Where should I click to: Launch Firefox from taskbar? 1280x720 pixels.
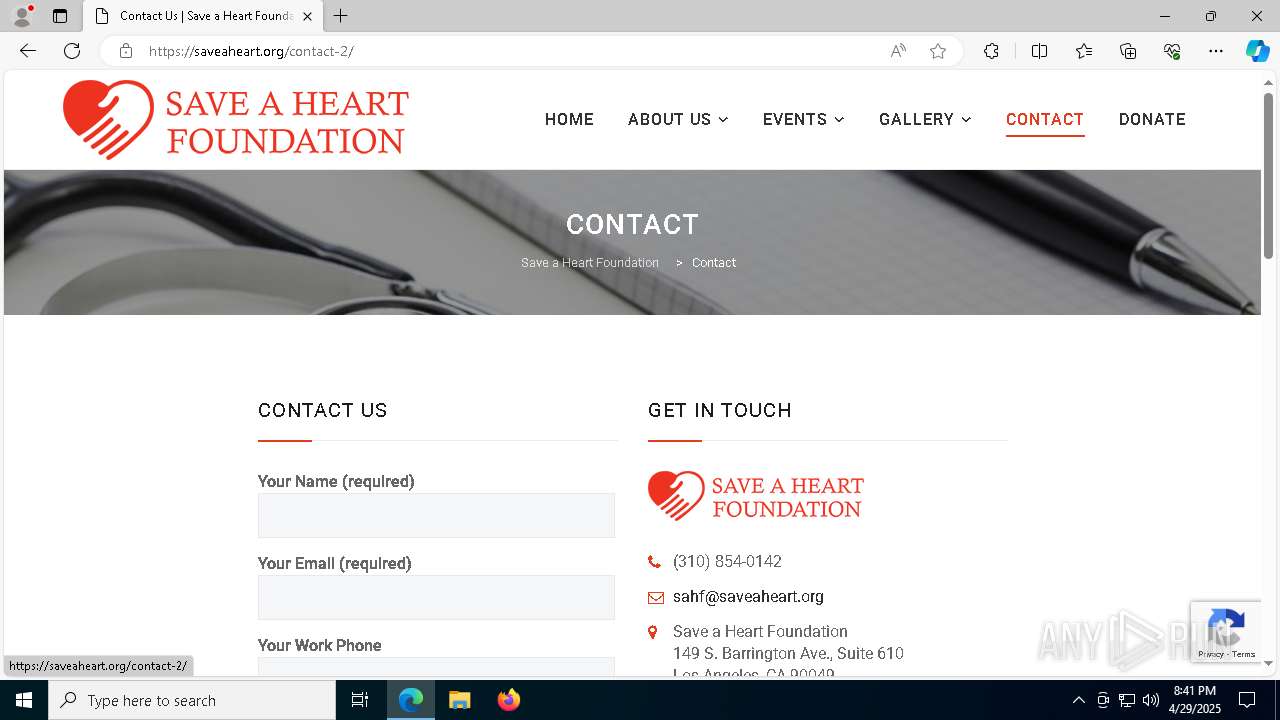[x=509, y=700]
